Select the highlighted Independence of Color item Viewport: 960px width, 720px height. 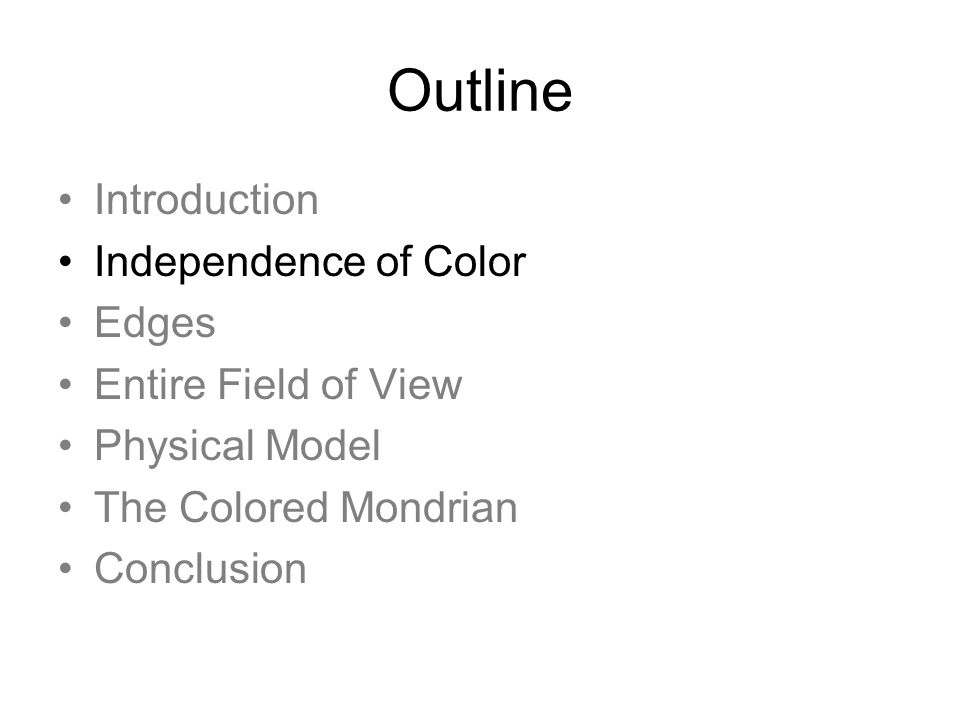pos(310,261)
